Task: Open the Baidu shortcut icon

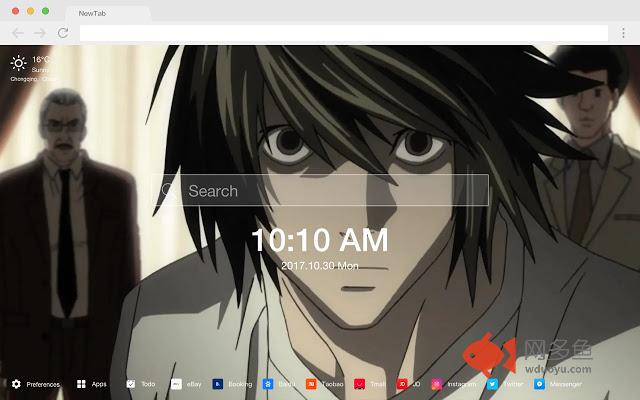Action: click(268, 384)
